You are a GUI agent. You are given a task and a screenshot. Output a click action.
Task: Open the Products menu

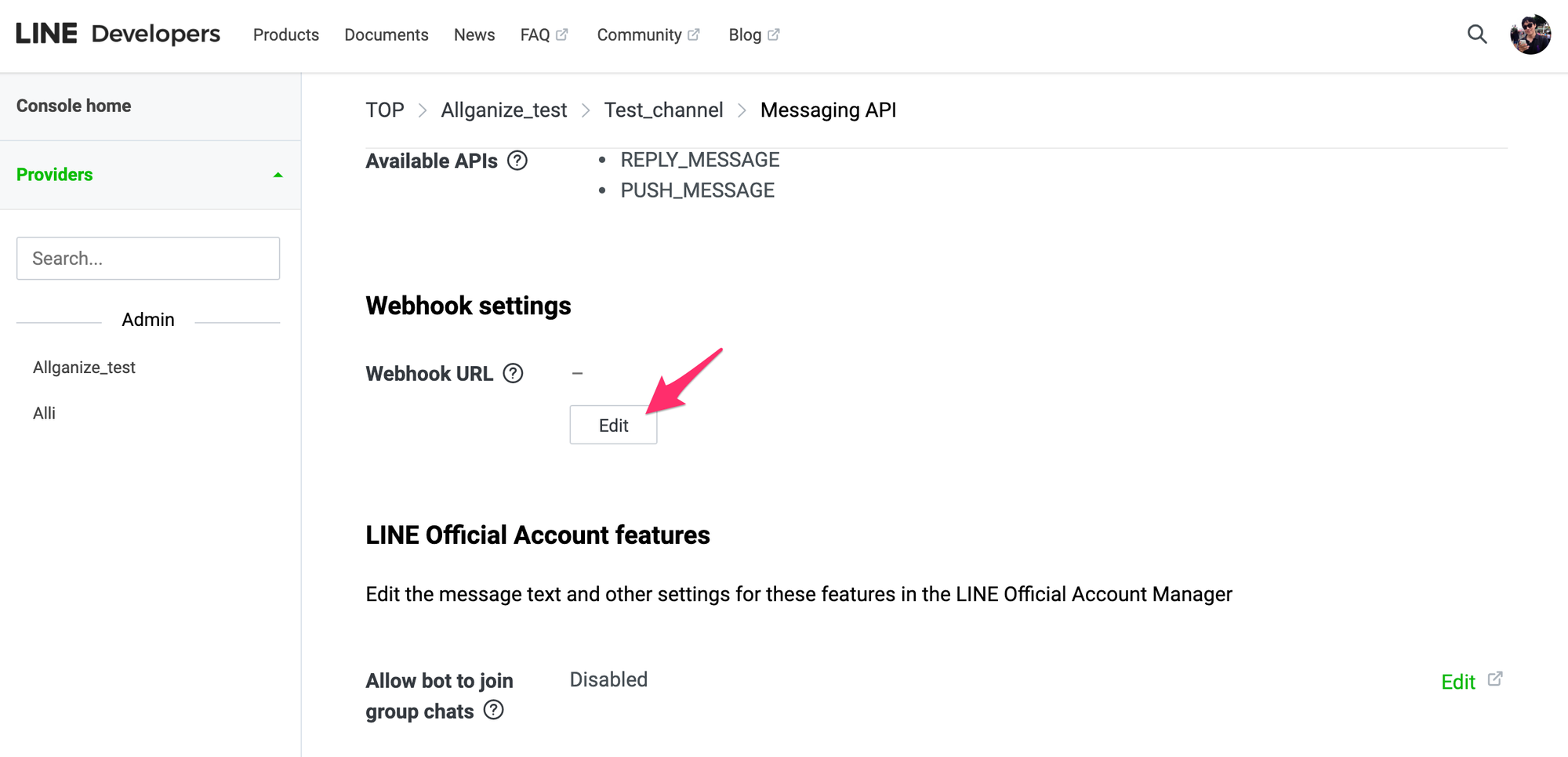[286, 34]
